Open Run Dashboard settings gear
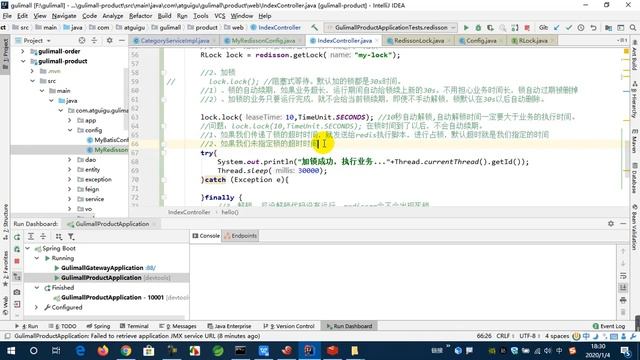Screen dimensions: 640x360 pos(611,224)
